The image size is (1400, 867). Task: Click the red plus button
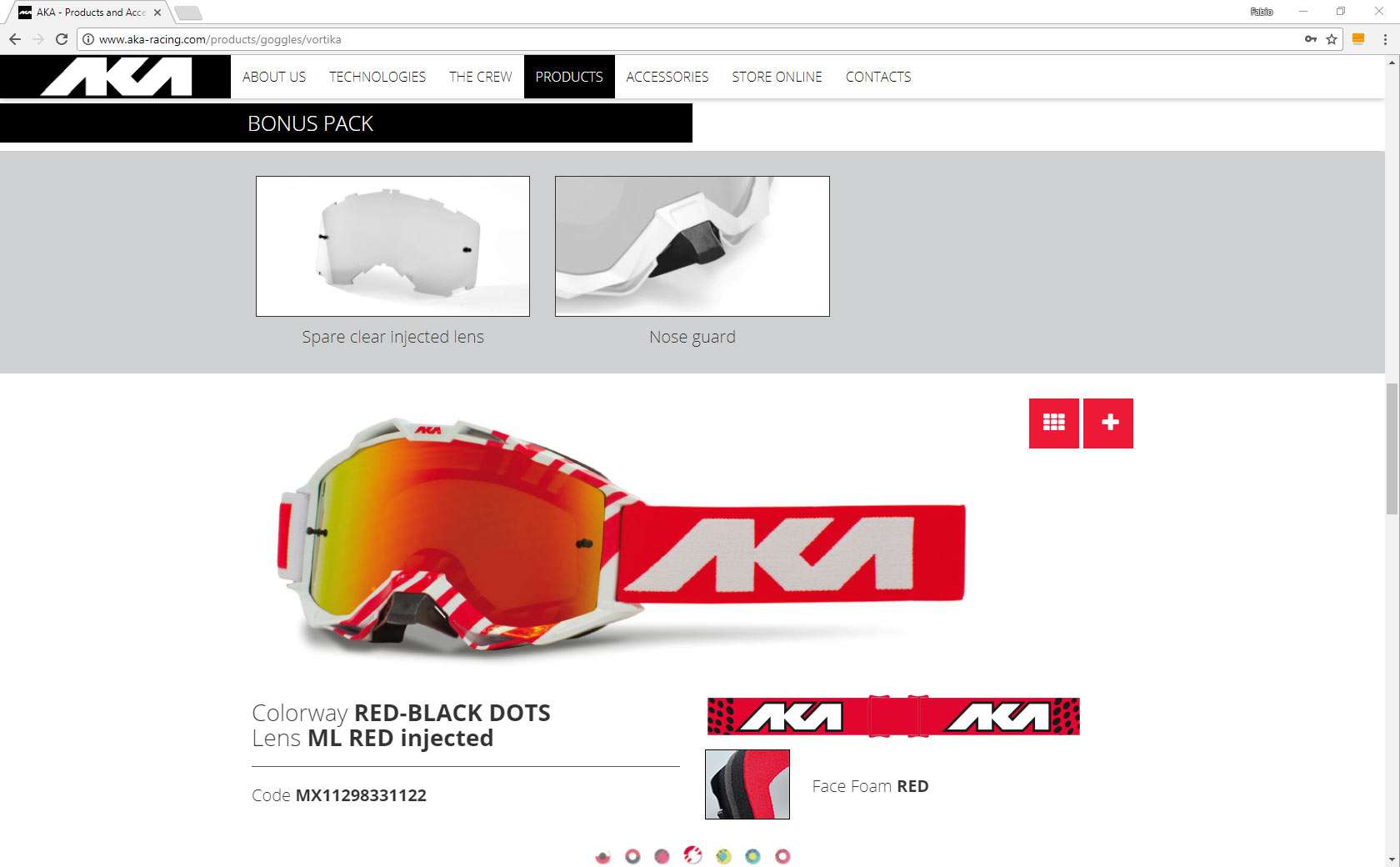1108,423
